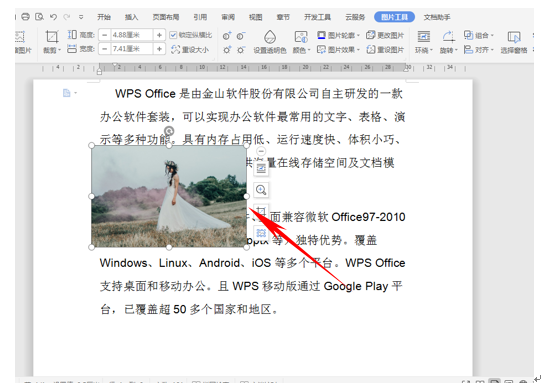The width and height of the screenshot is (553, 389).
Task: Click the decrease contrast icon
Action: tap(241, 36)
